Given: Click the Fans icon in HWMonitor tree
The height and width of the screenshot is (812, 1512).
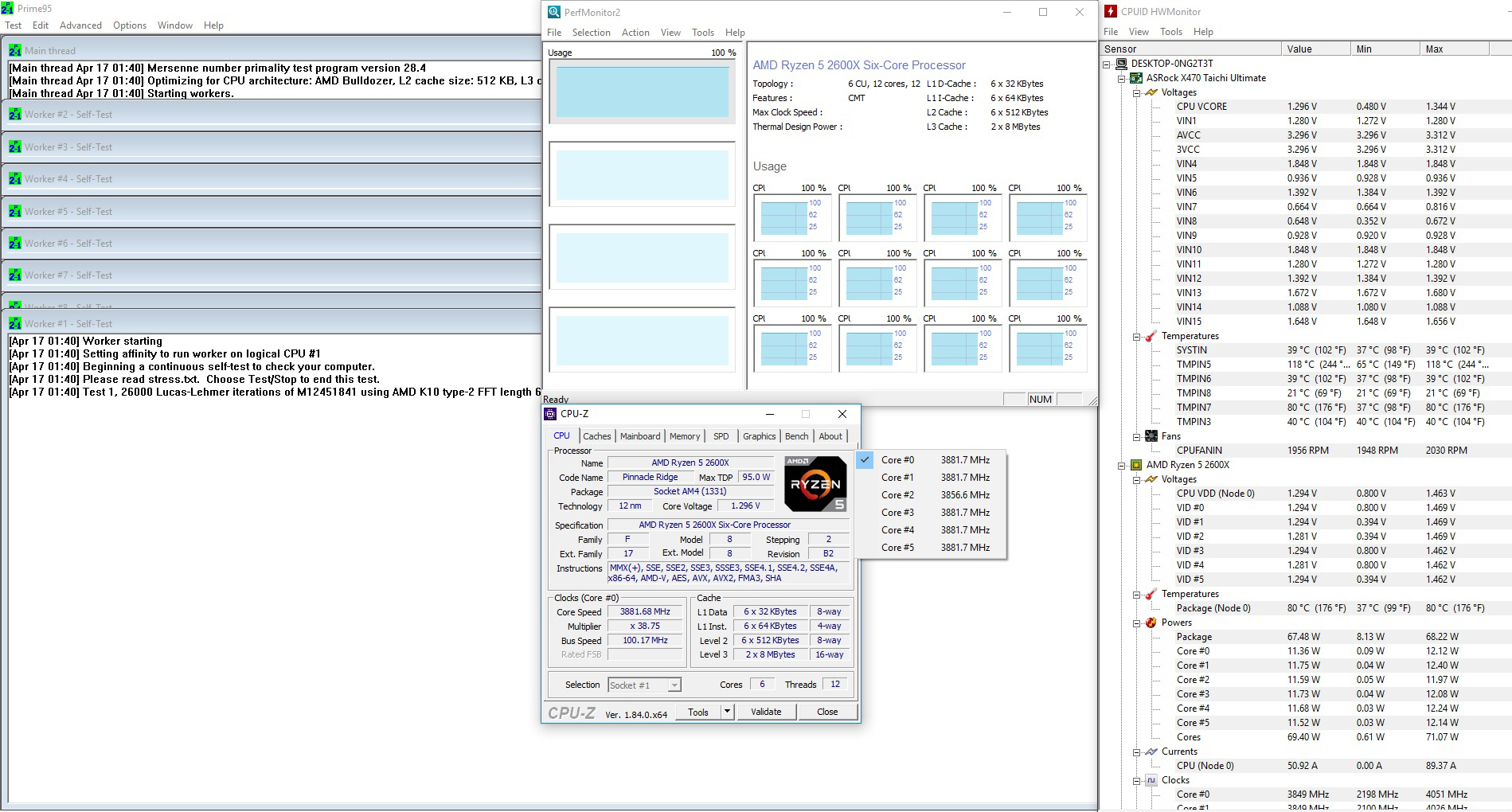Looking at the screenshot, I should (1151, 436).
